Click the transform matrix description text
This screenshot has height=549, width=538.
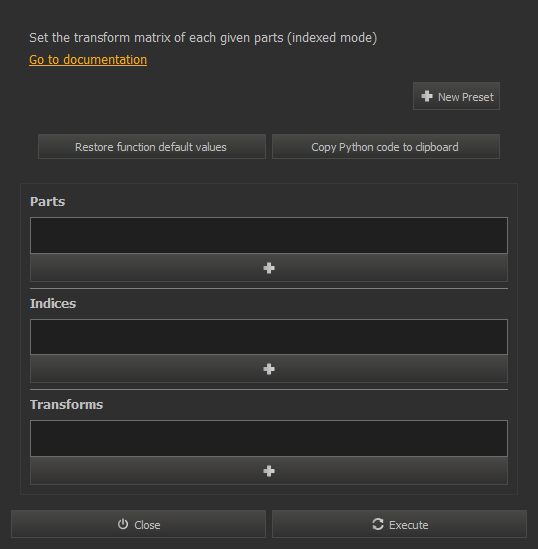(203, 38)
